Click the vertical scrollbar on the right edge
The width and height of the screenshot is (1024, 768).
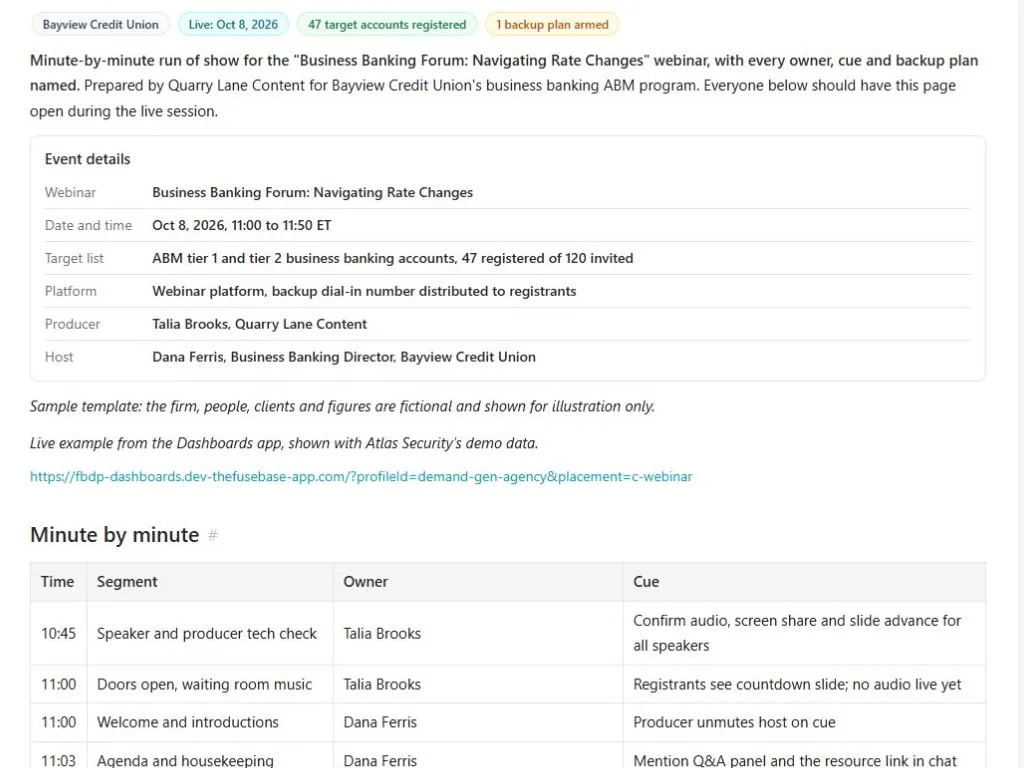tap(1019, 384)
